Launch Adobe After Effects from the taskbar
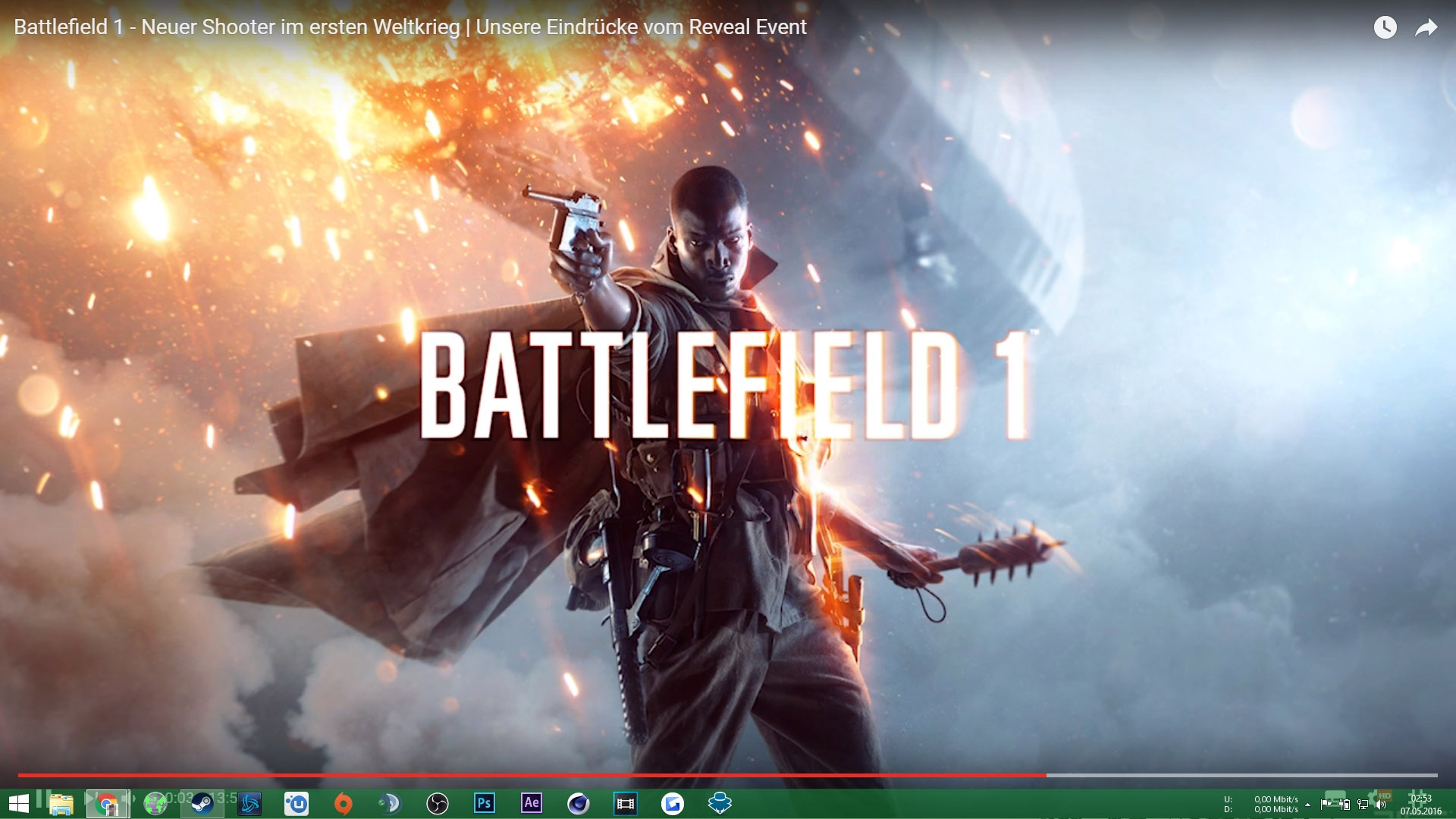 point(532,803)
